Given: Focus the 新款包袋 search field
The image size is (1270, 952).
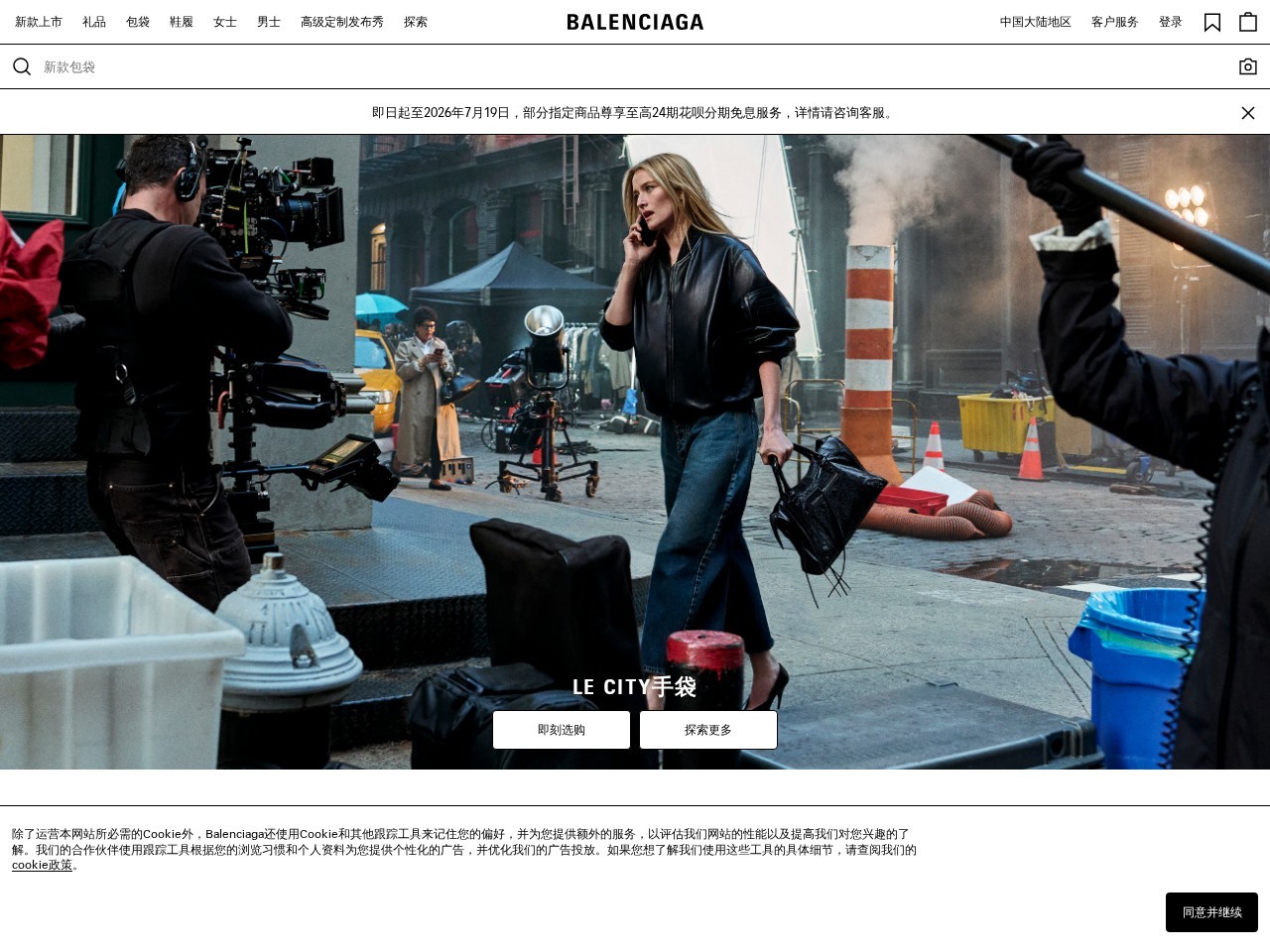Looking at the screenshot, I should pyautogui.click(x=635, y=66).
